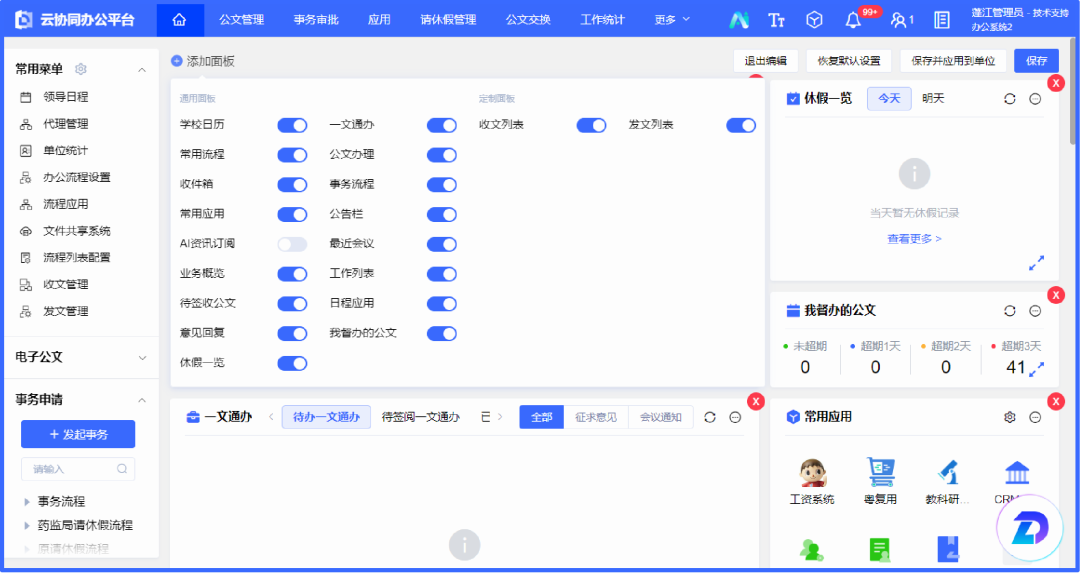Image resolution: width=1080 pixels, height=573 pixels.
Task: Click the floating ZD assistant logo
Action: [1030, 528]
